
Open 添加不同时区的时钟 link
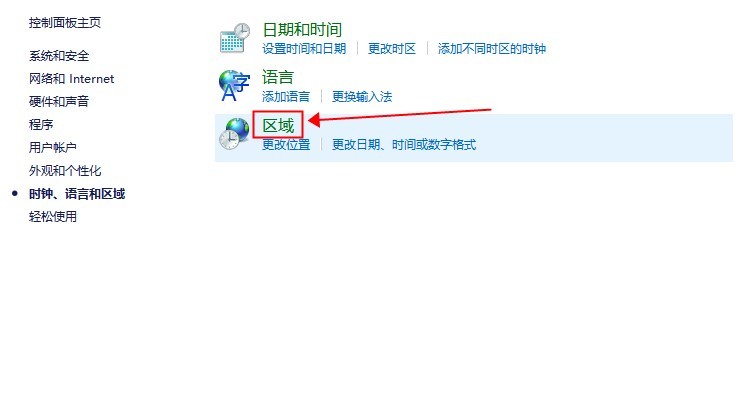[x=492, y=49]
